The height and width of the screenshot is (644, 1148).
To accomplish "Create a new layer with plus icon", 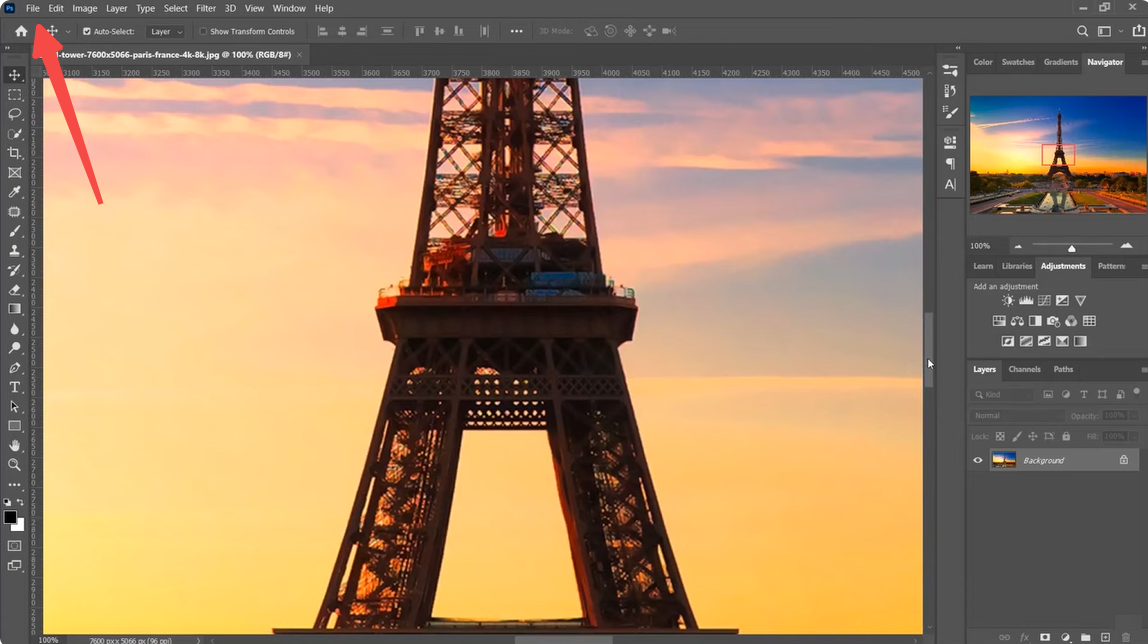I will [x=1105, y=637].
